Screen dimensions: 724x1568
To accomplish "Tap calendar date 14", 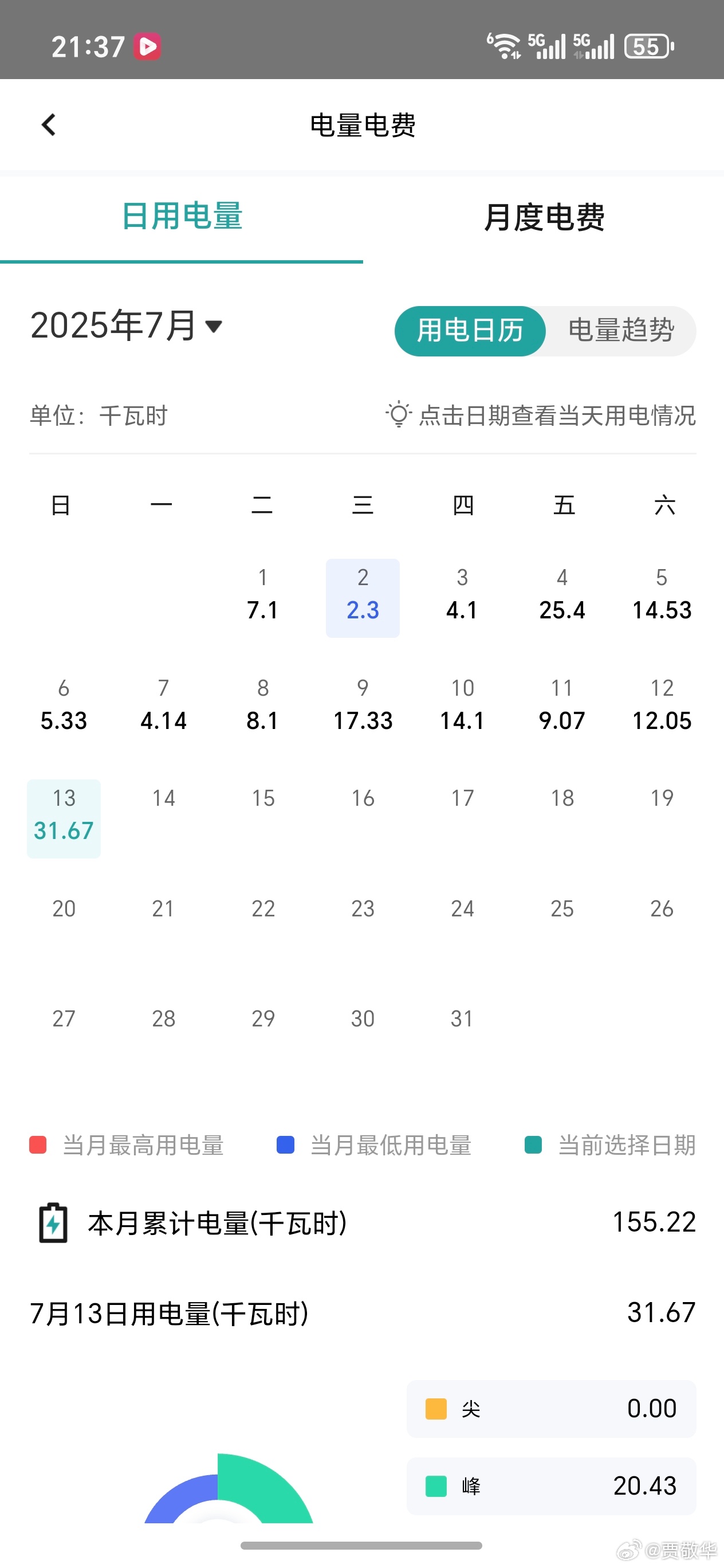I will (164, 798).
